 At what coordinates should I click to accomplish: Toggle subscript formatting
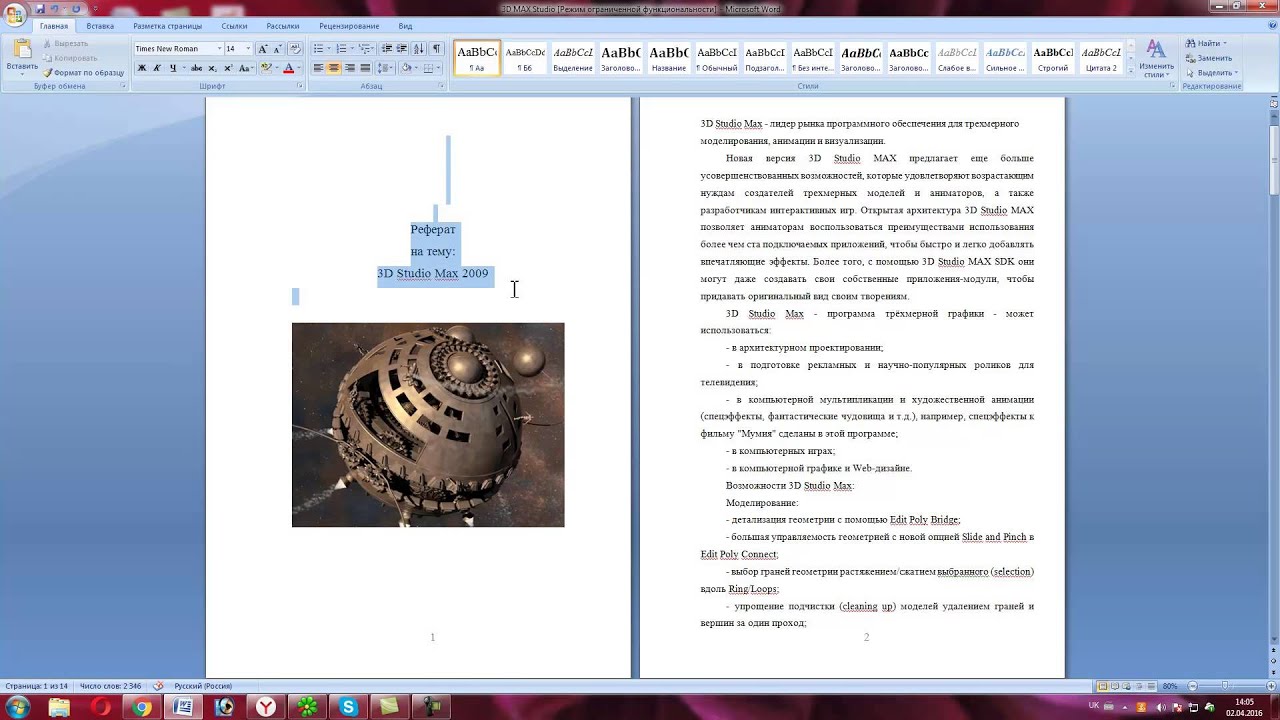212,68
